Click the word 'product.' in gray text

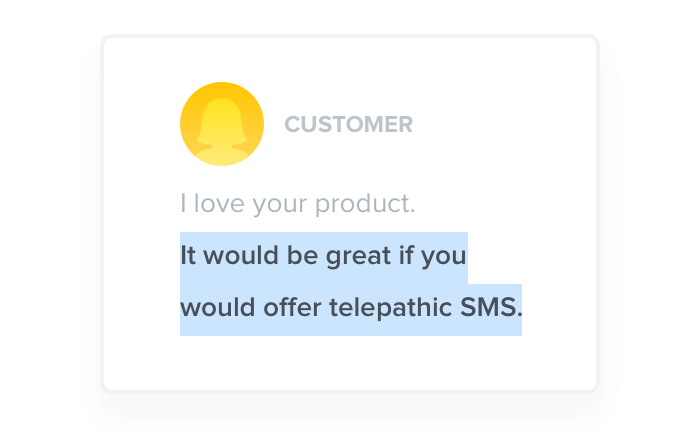(x=366, y=204)
